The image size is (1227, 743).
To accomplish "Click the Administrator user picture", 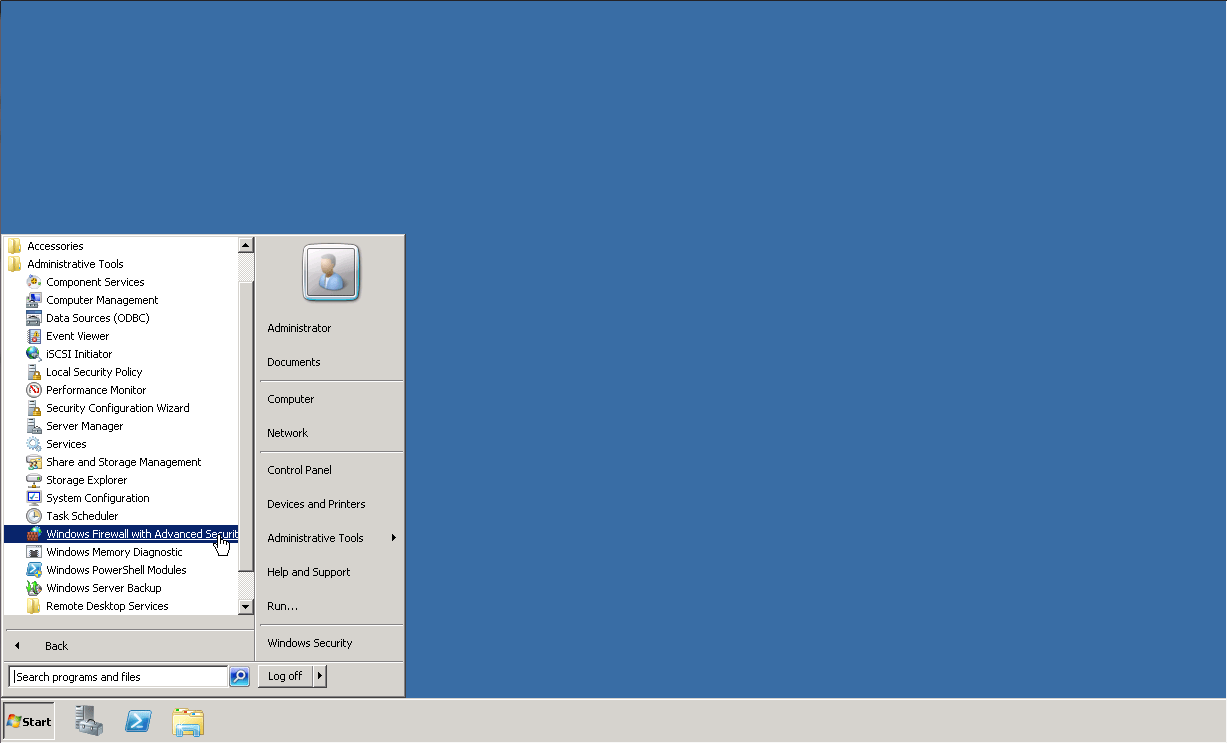I will coord(331,272).
